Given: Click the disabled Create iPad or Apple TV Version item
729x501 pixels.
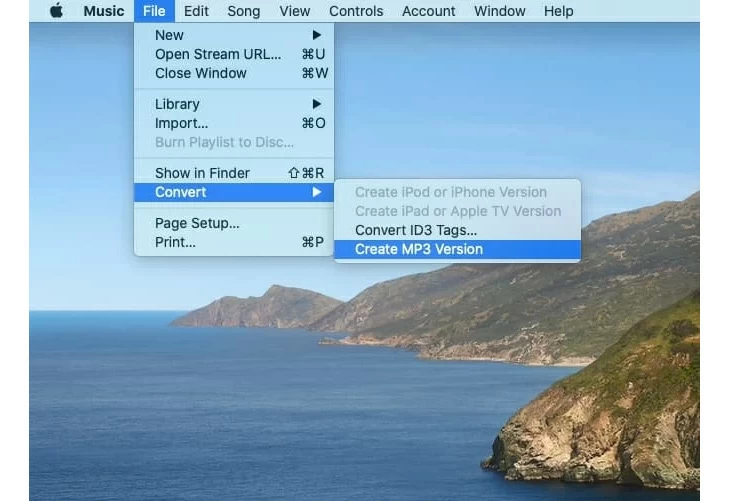Looking at the screenshot, I should pos(457,211).
